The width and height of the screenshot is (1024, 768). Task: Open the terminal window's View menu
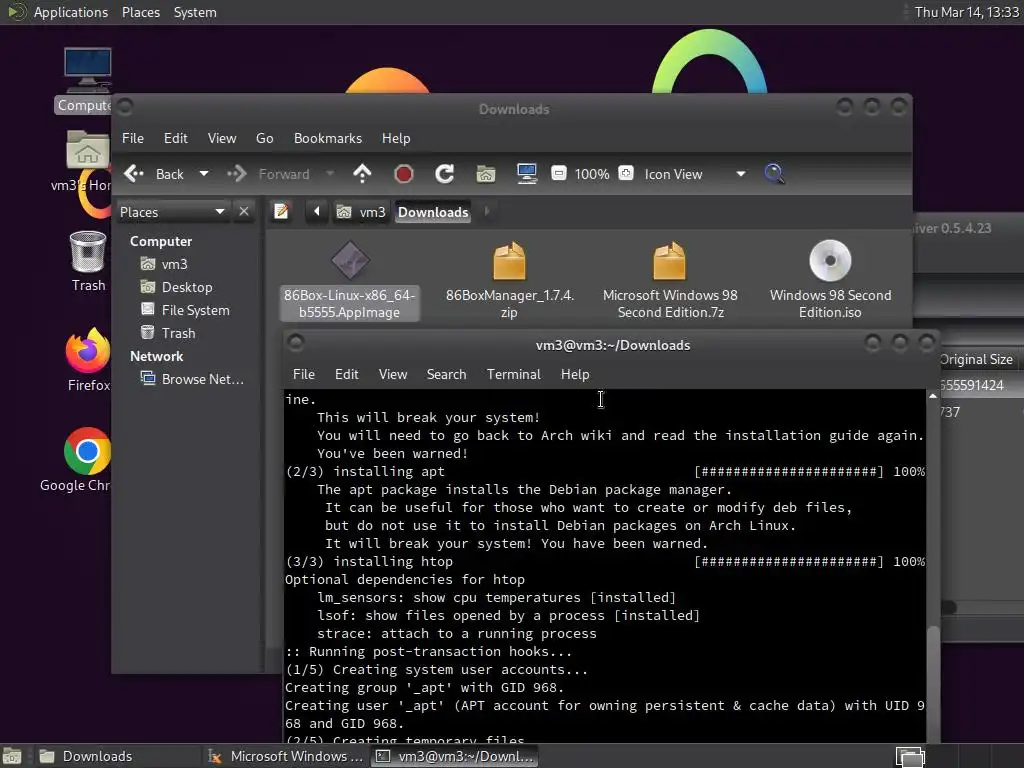[393, 374]
